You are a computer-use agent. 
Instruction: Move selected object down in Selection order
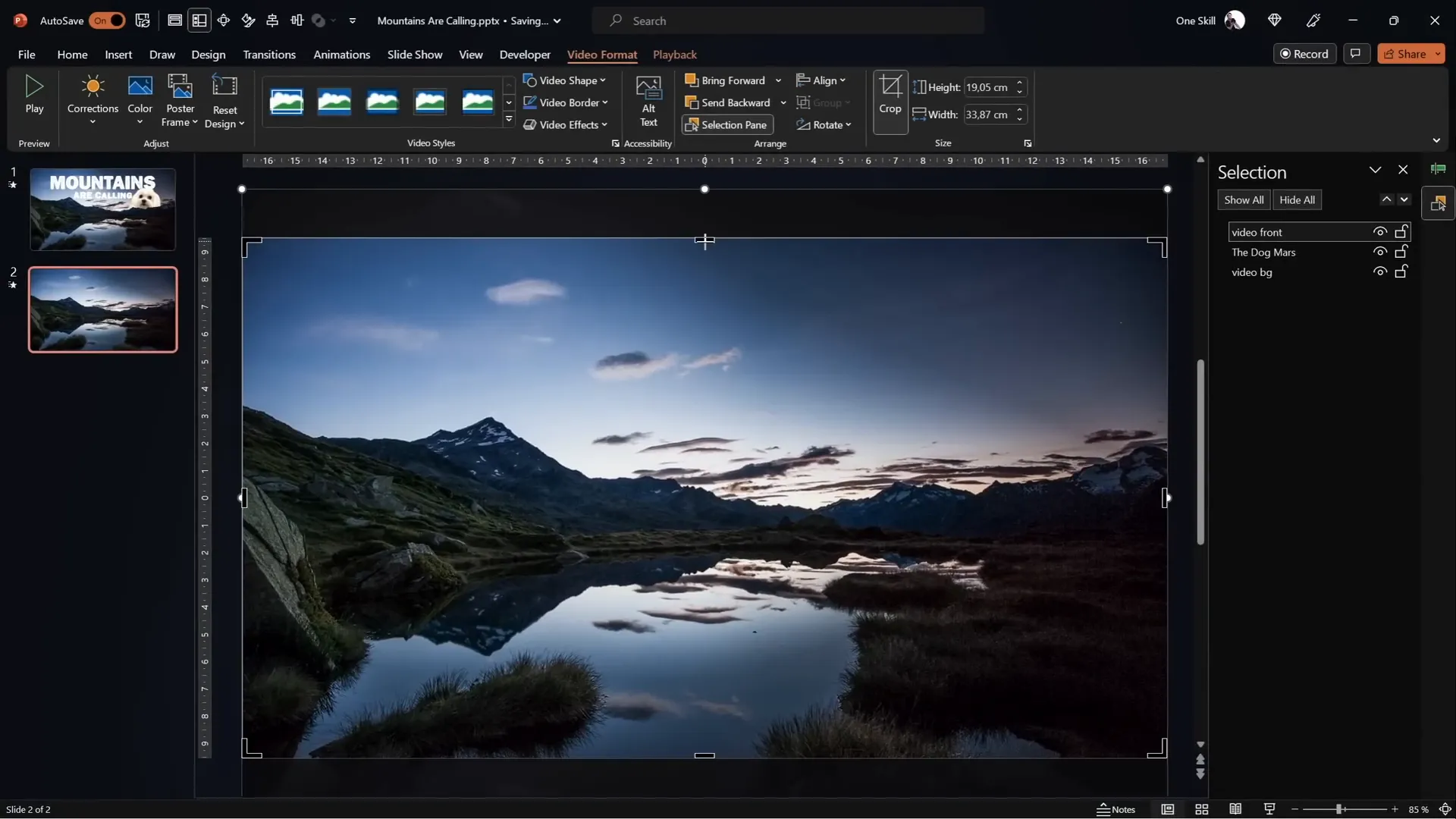coord(1404,199)
